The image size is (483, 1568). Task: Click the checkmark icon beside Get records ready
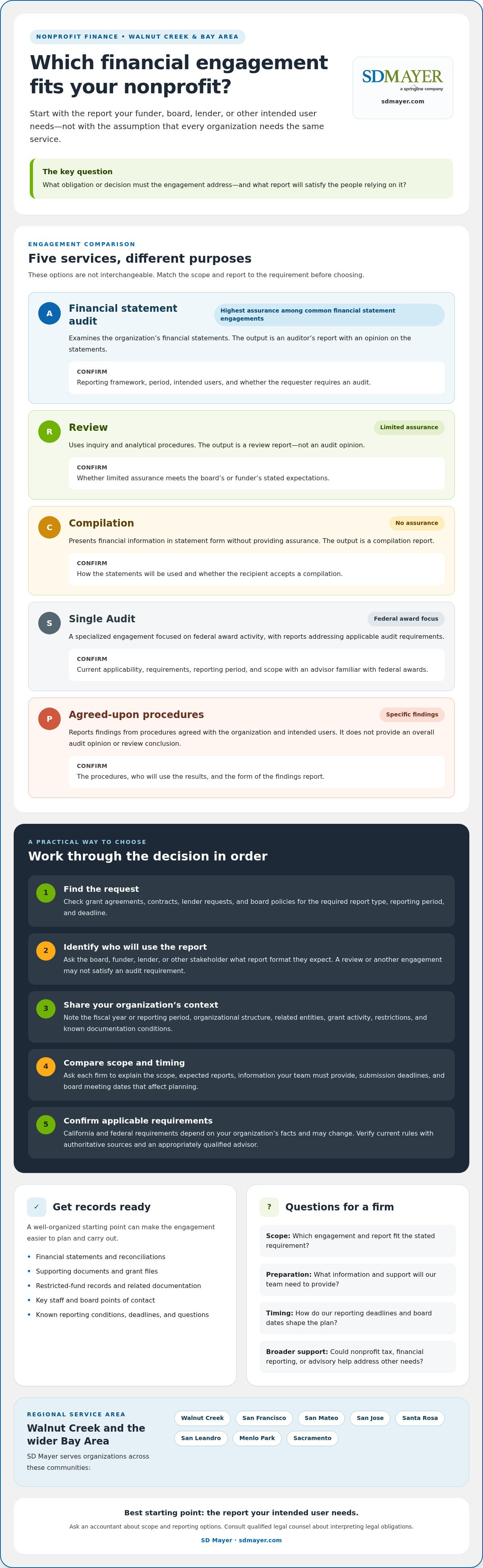[x=37, y=1207]
